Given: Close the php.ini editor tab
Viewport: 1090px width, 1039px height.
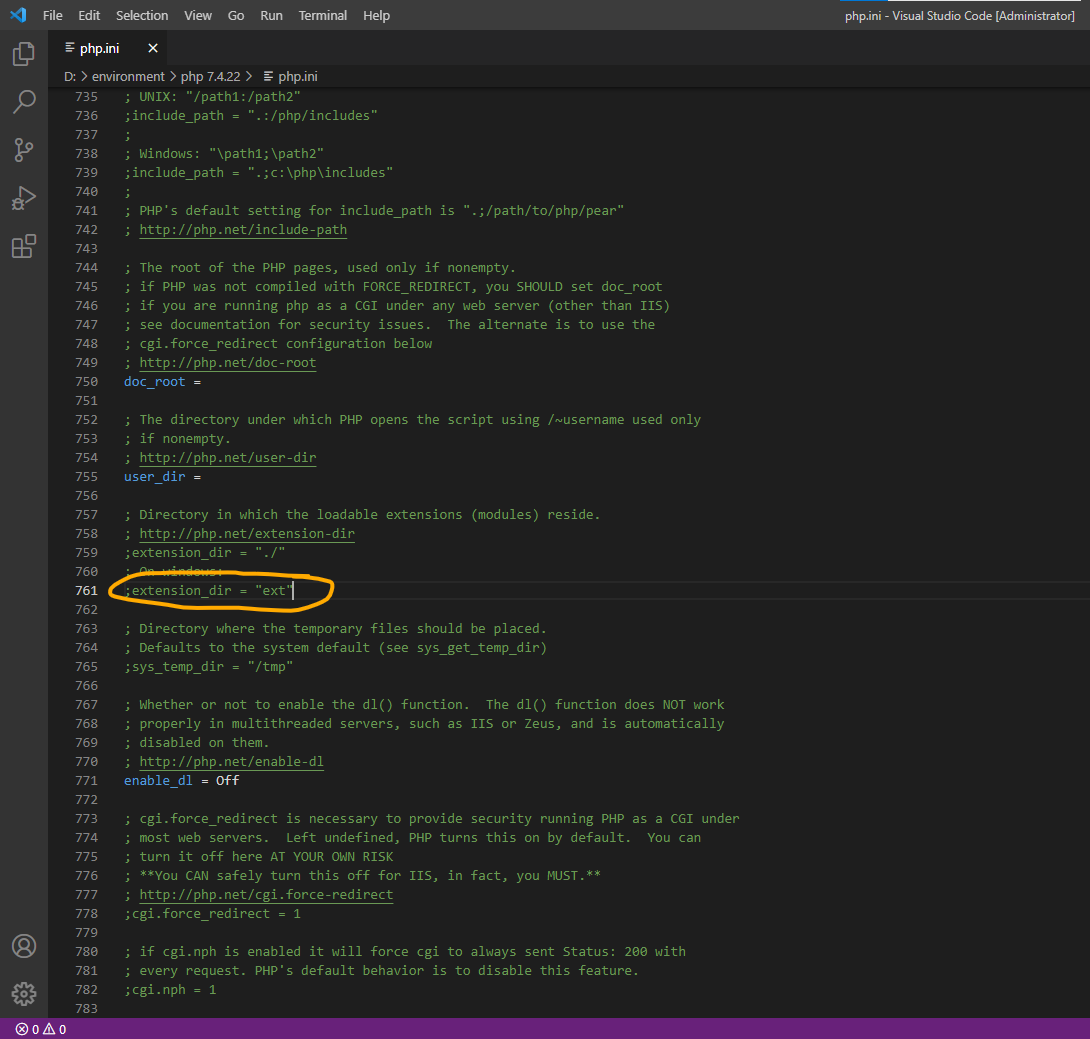Looking at the screenshot, I should click(153, 48).
